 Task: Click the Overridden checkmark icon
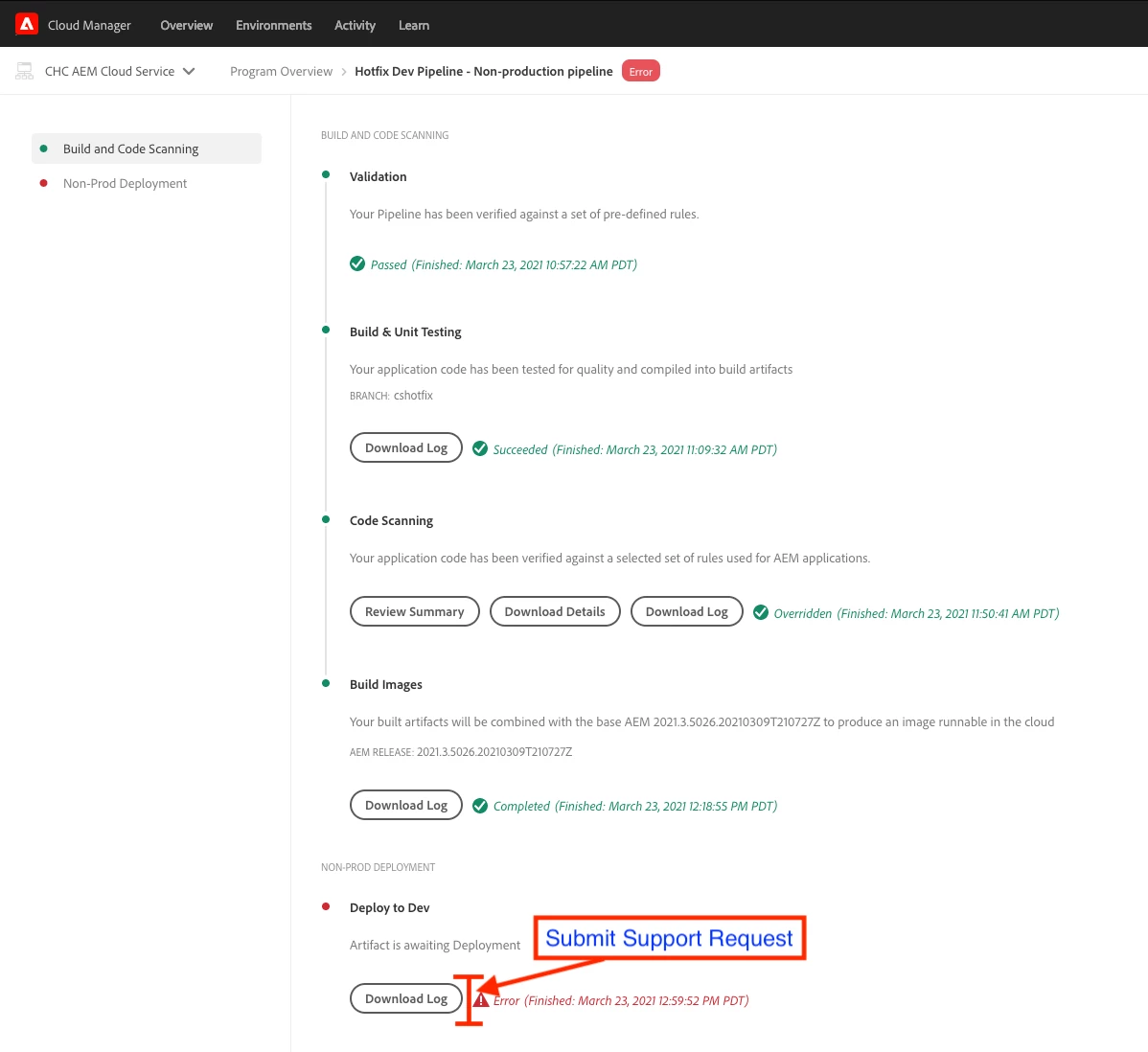[762, 612]
